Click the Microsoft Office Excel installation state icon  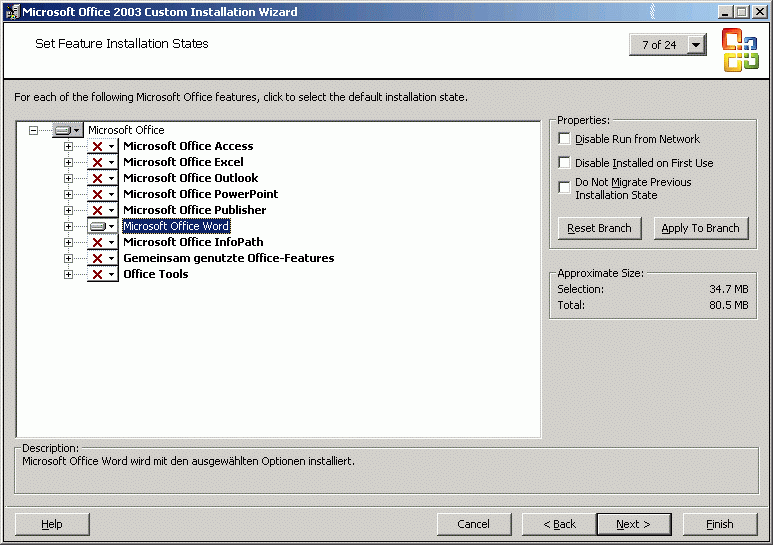click(103, 162)
